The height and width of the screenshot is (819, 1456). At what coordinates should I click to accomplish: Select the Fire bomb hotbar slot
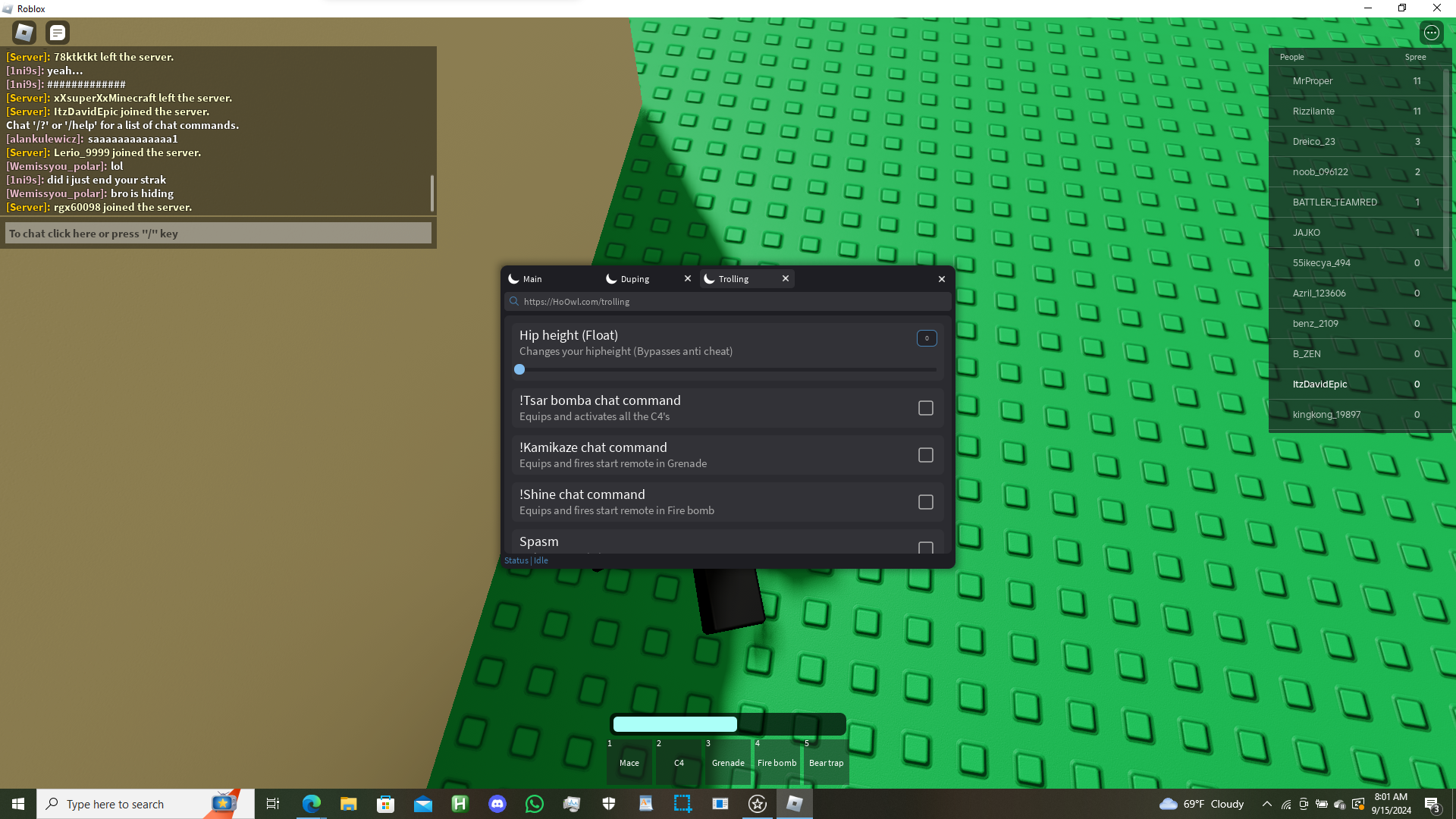(777, 762)
